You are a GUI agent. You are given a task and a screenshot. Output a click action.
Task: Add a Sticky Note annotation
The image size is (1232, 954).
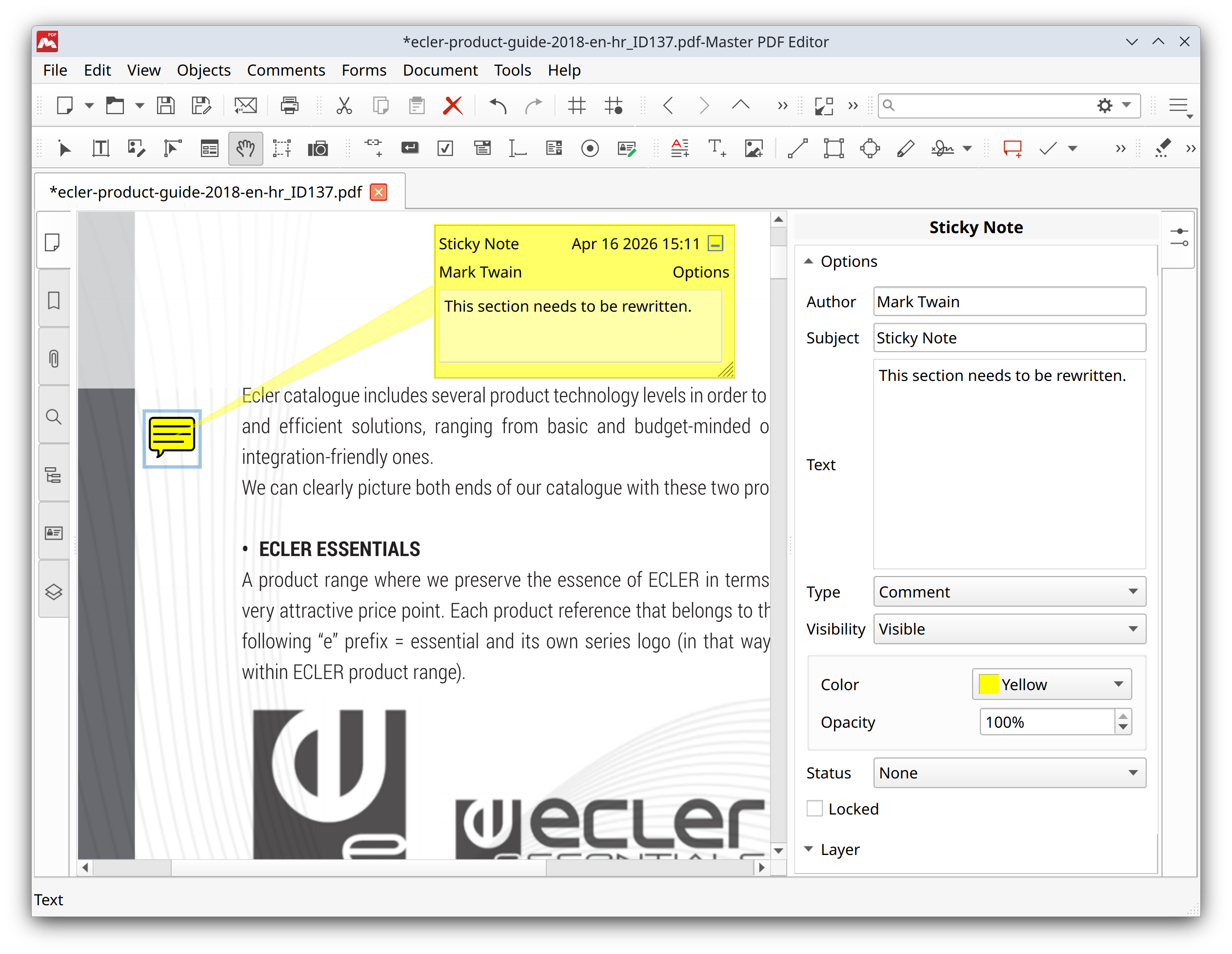[1012, 148]
